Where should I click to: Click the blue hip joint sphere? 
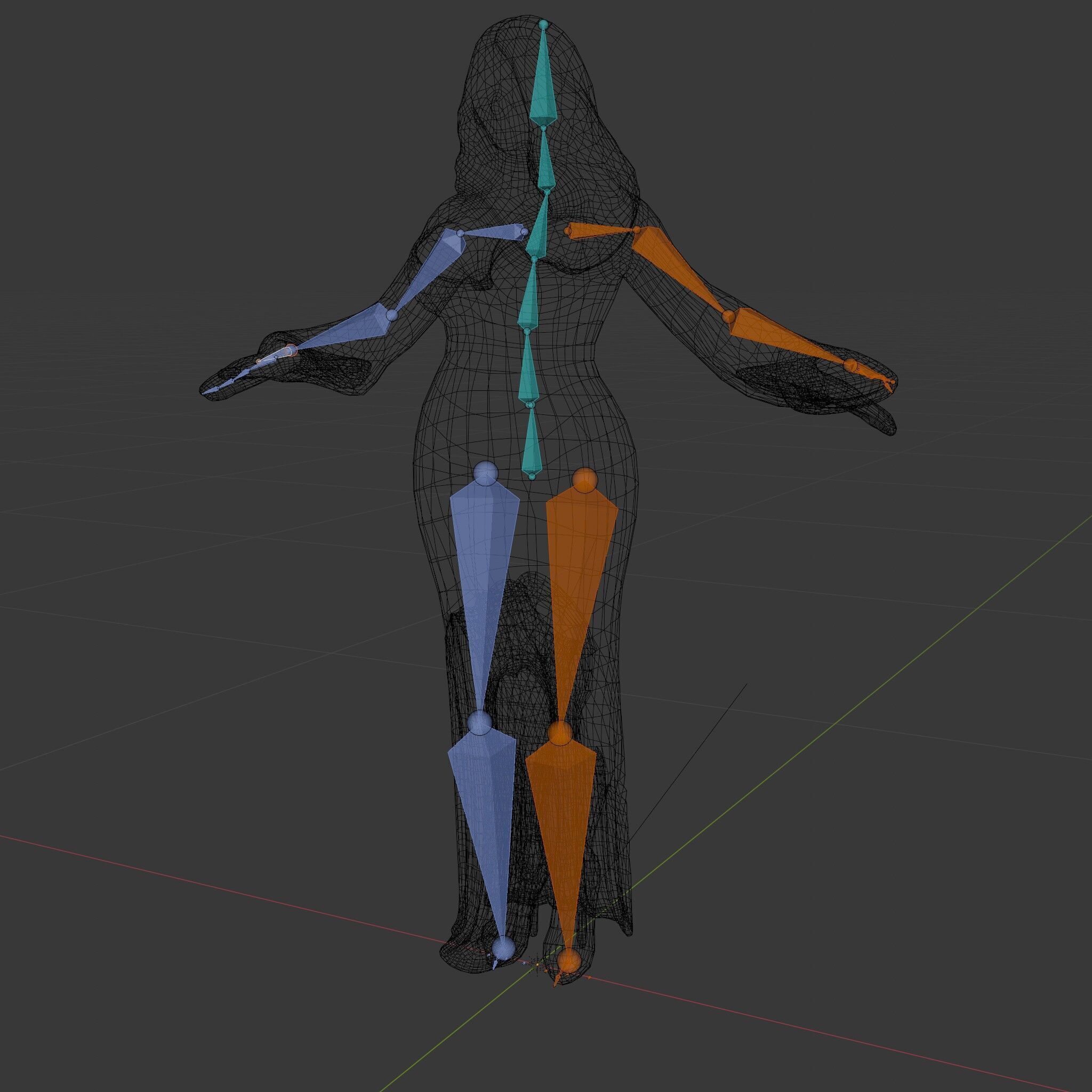(485, 473)
